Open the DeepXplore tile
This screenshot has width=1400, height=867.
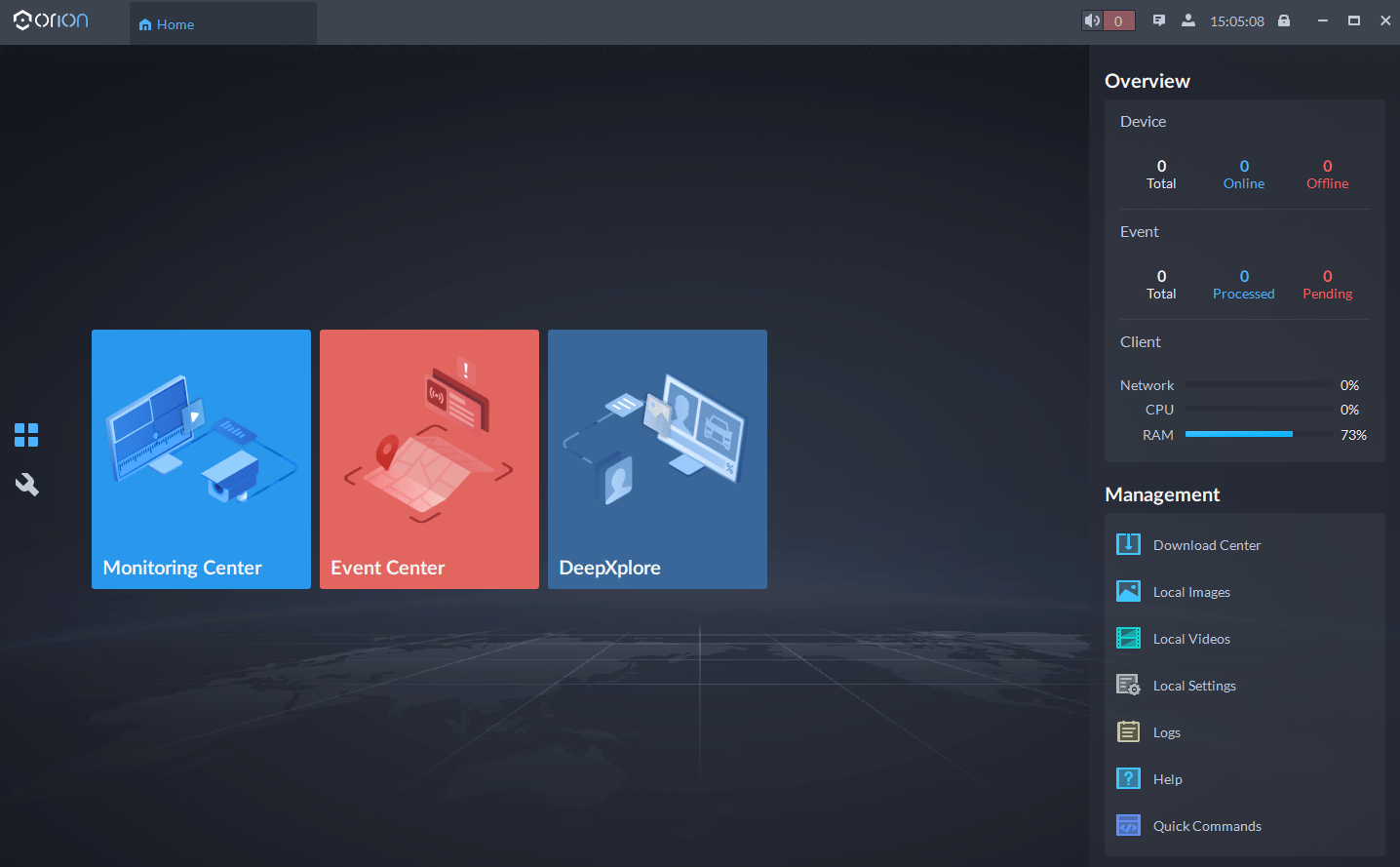pos(657,458)
